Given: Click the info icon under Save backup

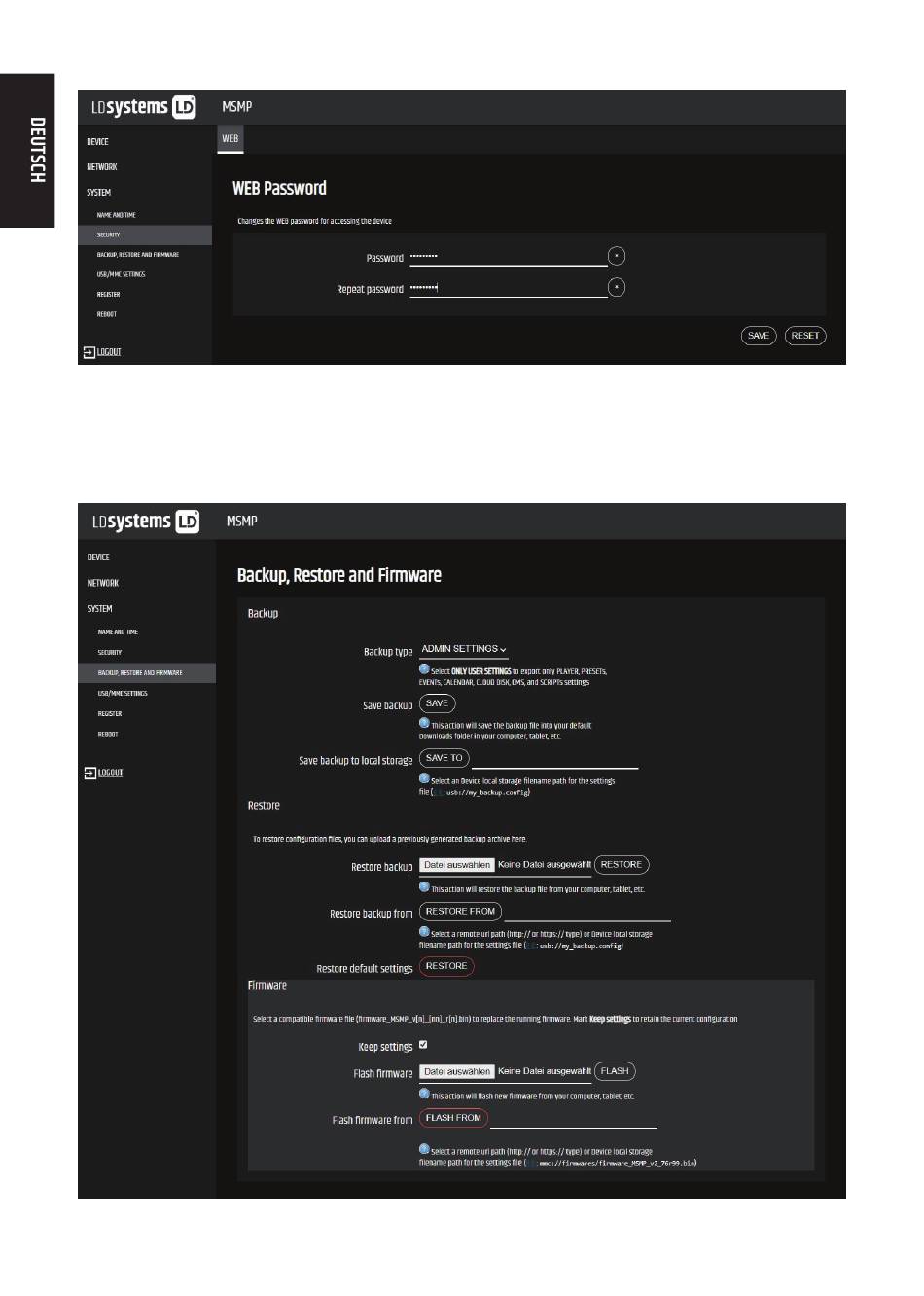Looking at the screenshot, I should click(424, 723).
